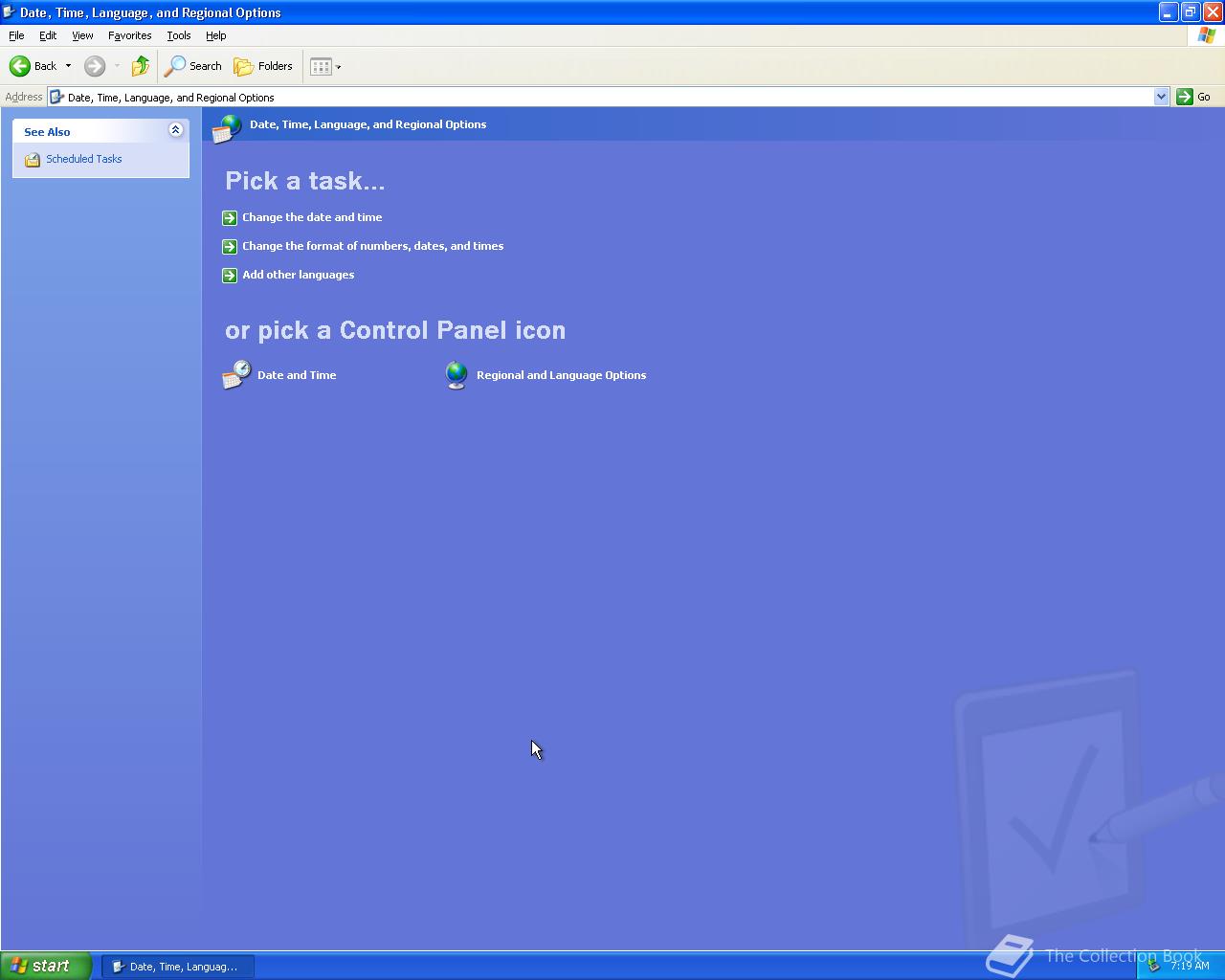Click the Windows flag logo in menu bar

(1207, 35)
